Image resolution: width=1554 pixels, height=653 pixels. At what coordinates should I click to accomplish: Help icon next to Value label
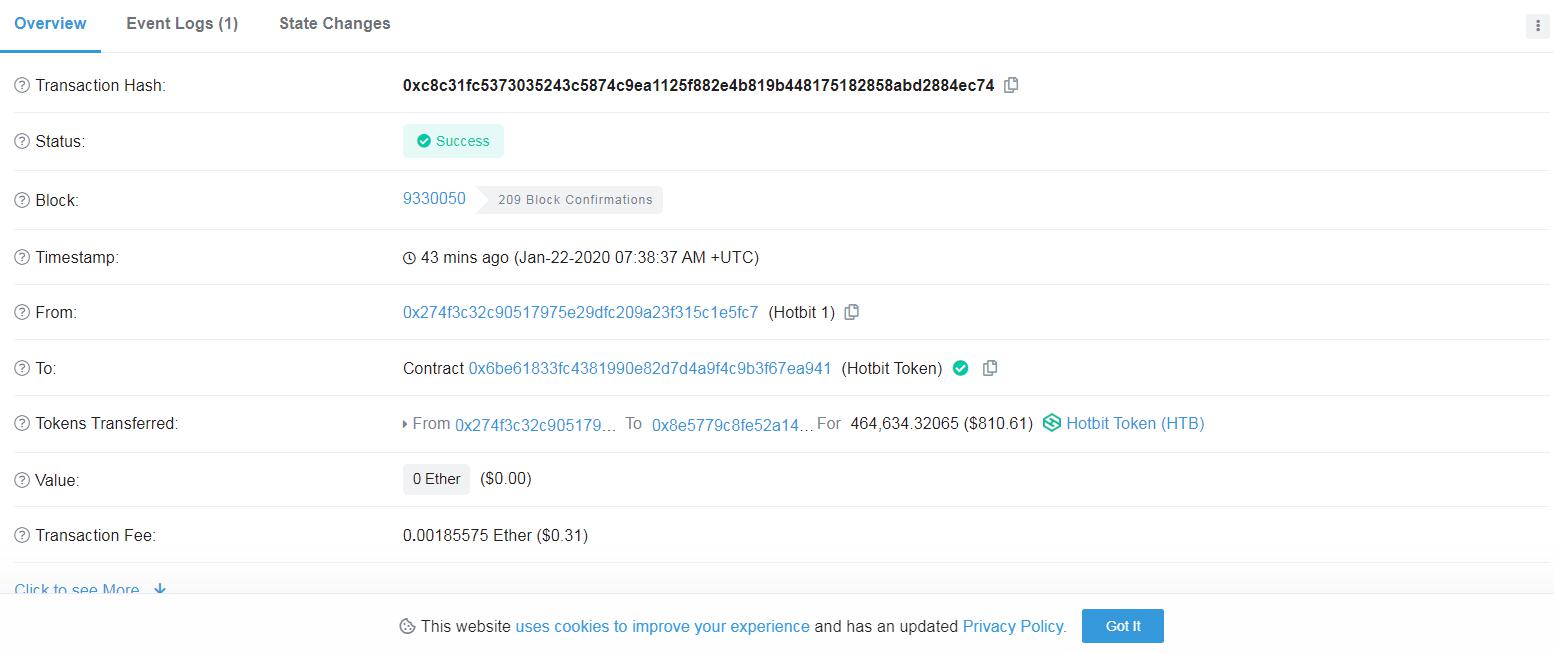(22, 481)
